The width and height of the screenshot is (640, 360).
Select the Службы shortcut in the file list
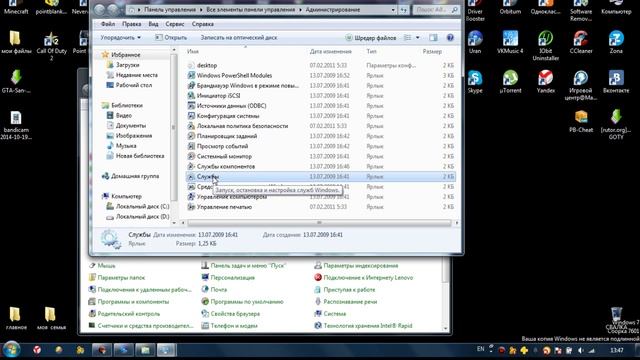click(321, 177)
